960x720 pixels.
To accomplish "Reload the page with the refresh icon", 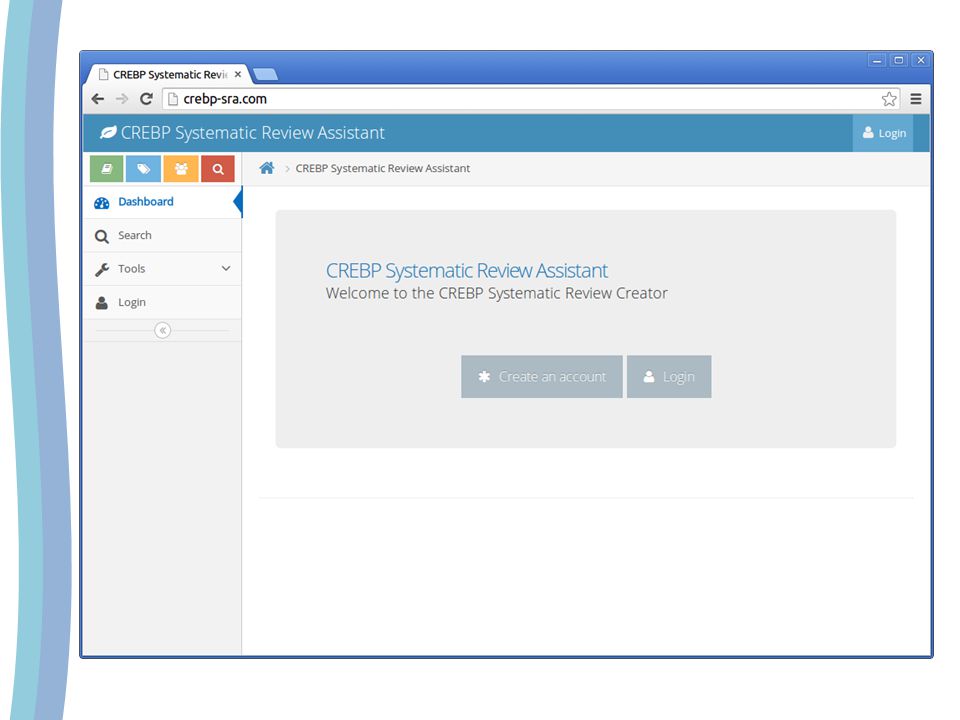I will point(146,99).
